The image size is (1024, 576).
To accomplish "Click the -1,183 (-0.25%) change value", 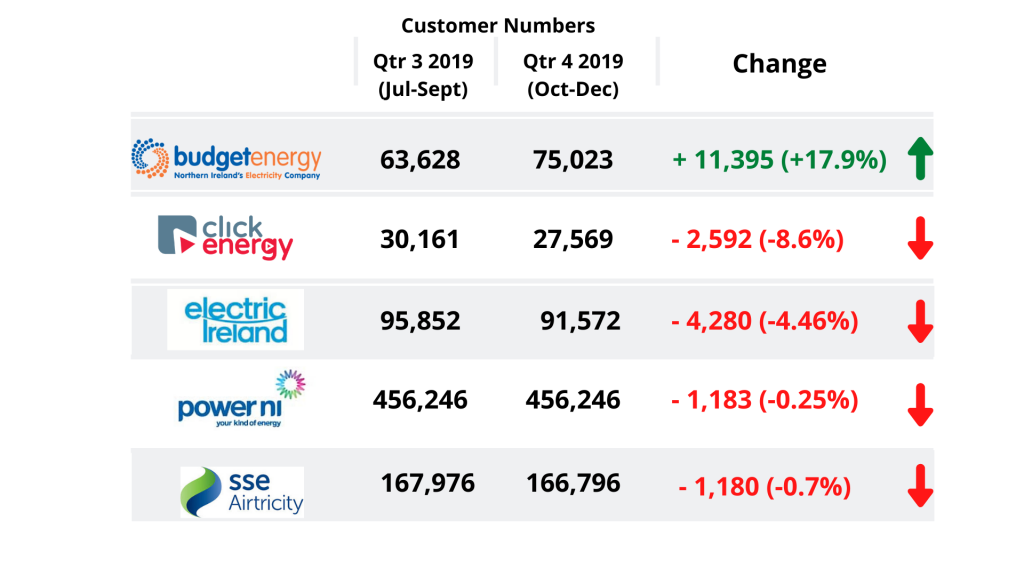I will 765,400.
